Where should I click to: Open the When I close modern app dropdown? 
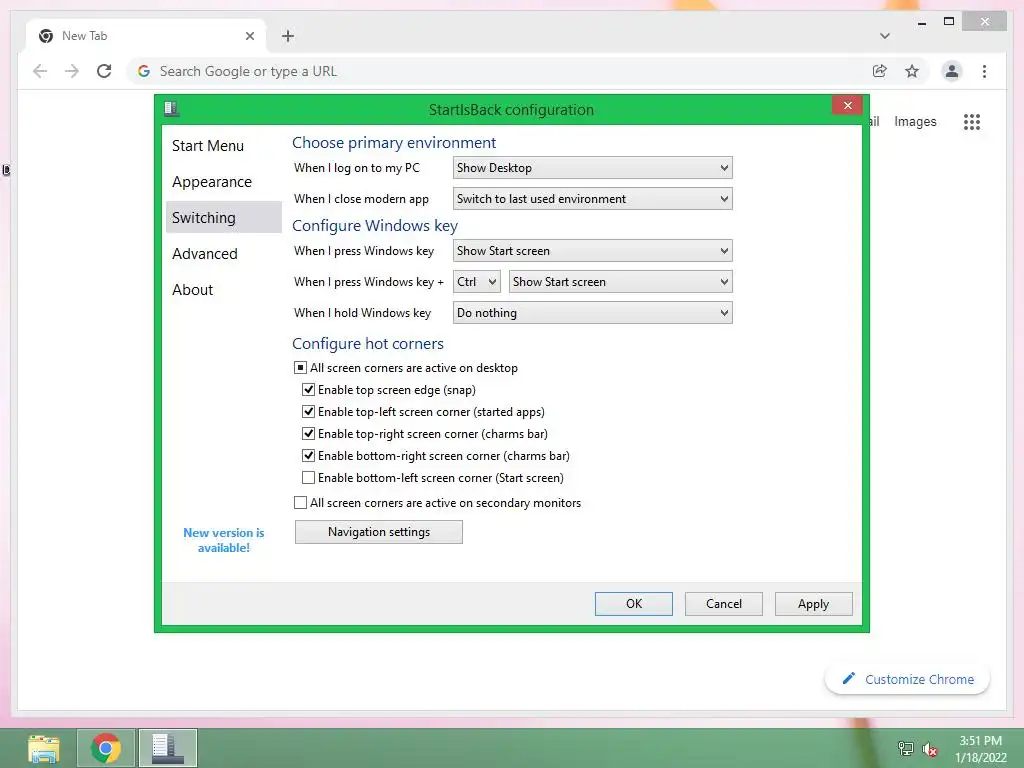[592, 199]
